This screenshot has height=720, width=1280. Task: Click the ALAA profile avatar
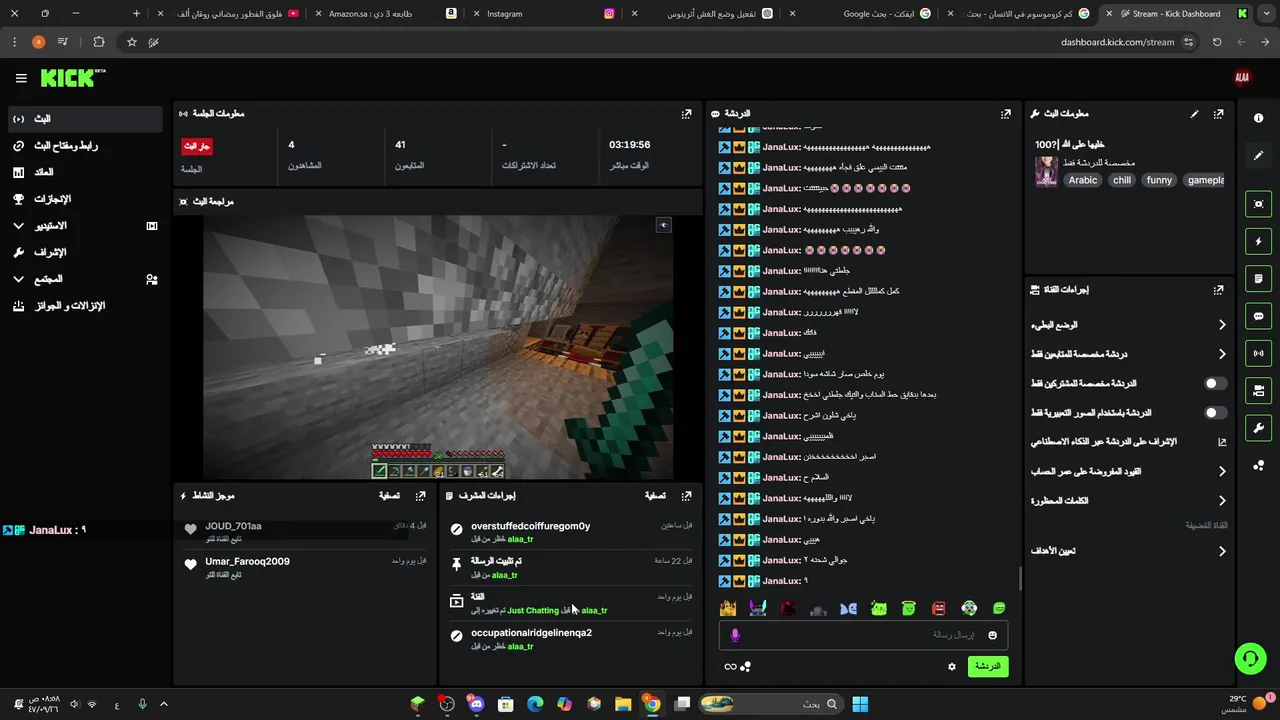coord(1242,77)
